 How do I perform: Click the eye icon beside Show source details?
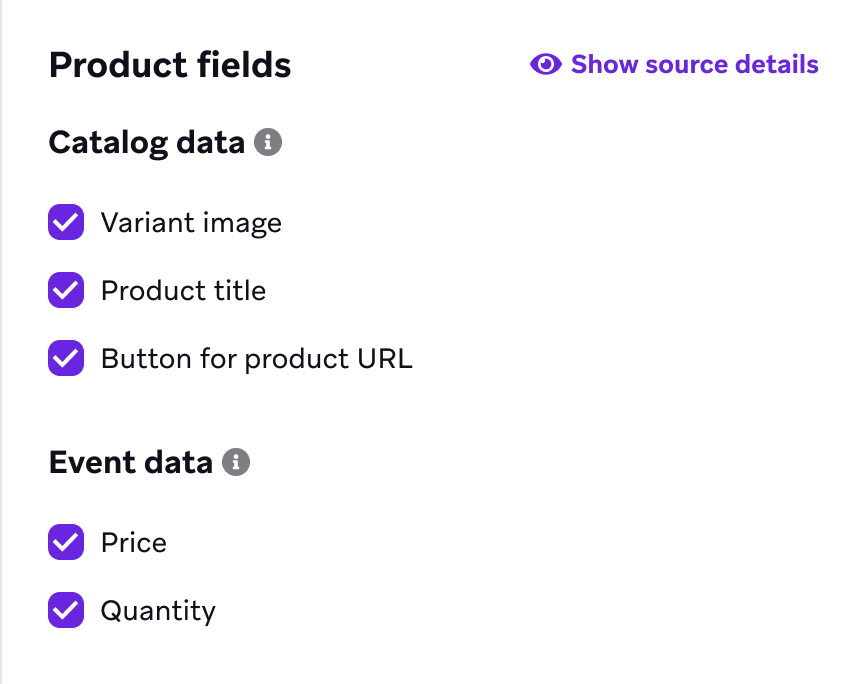545,65
